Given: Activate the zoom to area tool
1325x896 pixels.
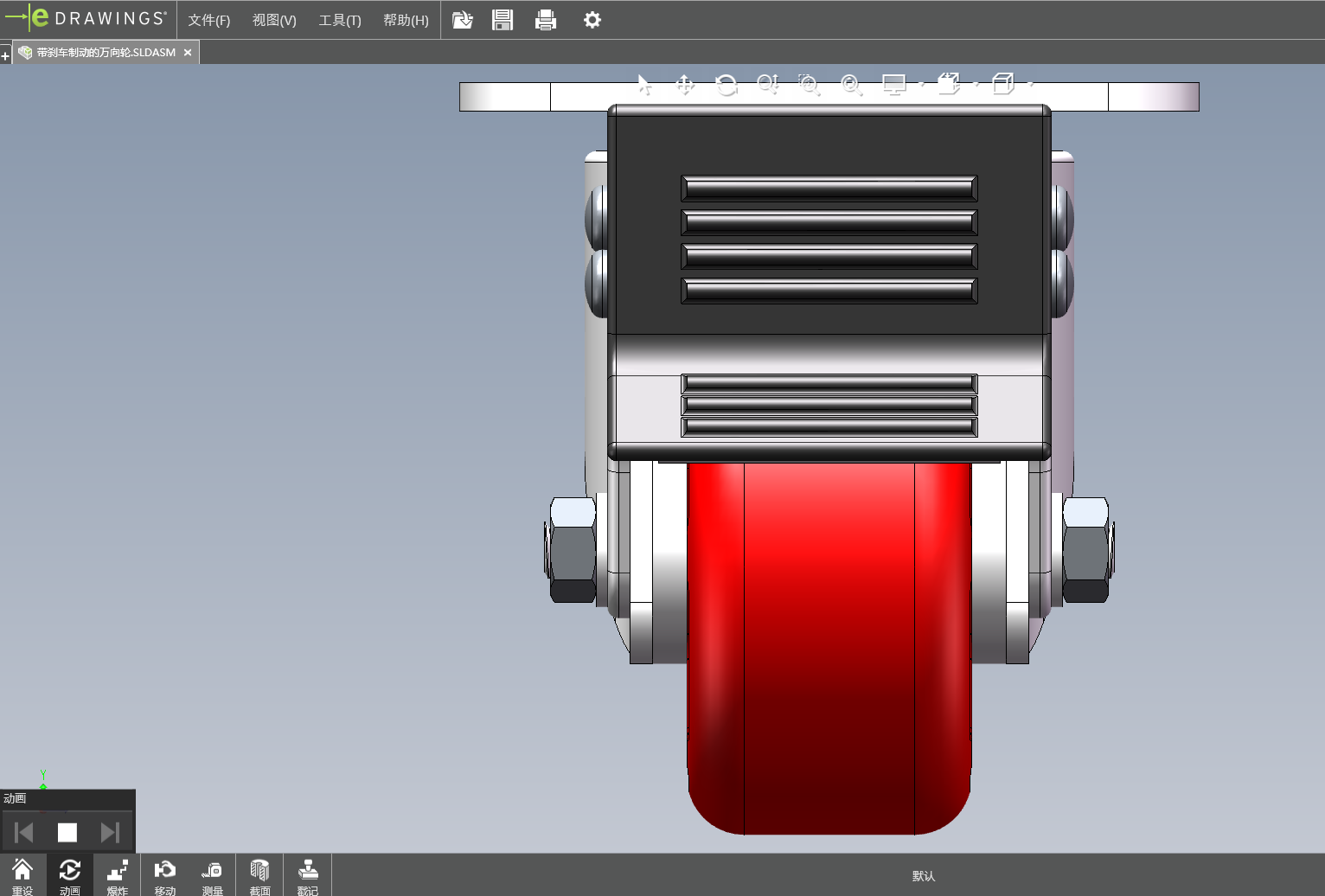Looking at the screenshot, I should click(x=809, y=85).
